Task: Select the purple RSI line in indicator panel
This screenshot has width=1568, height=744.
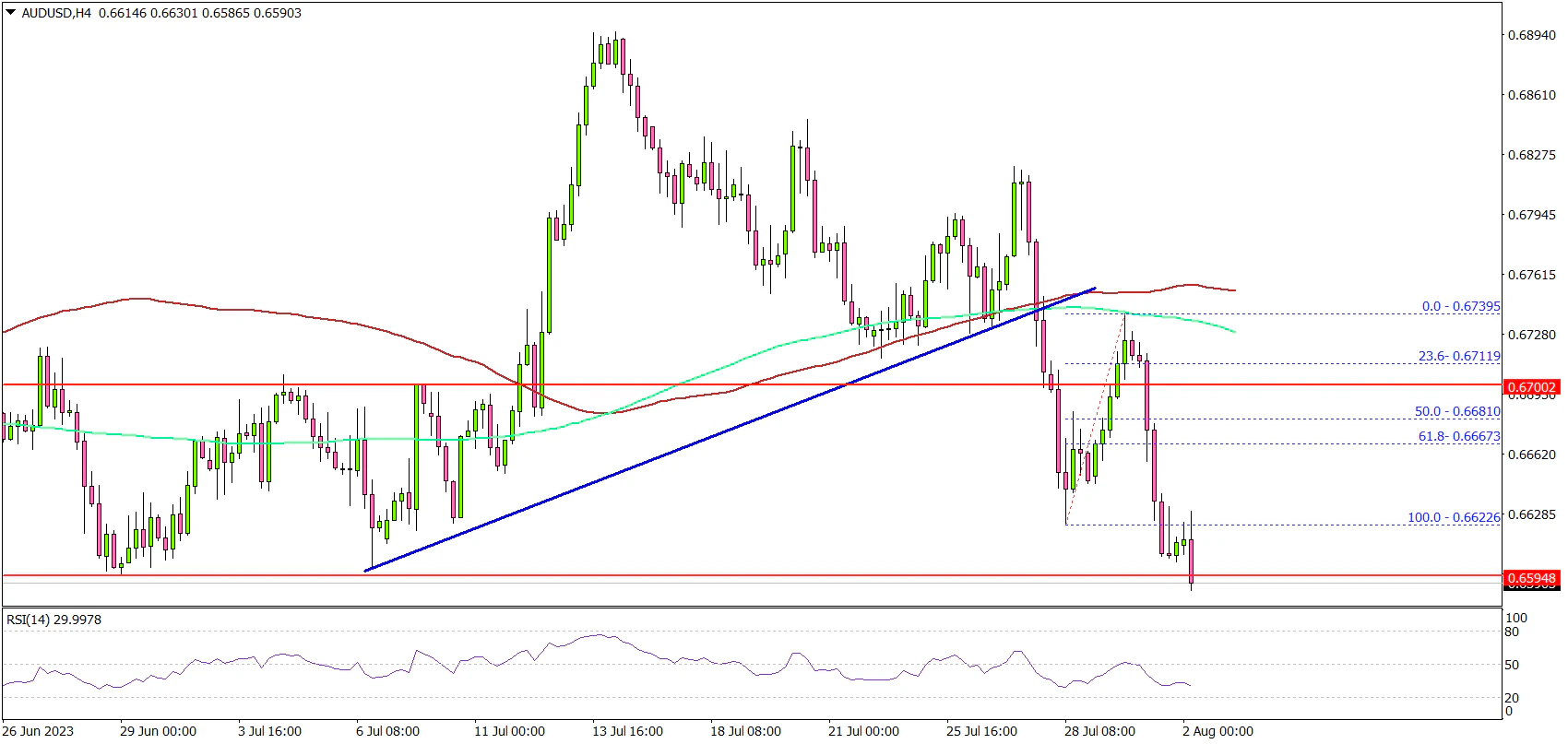Action: (600, 635)
